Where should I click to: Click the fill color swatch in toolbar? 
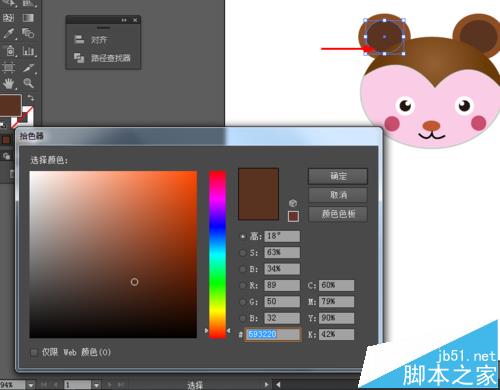pos(11,105)
